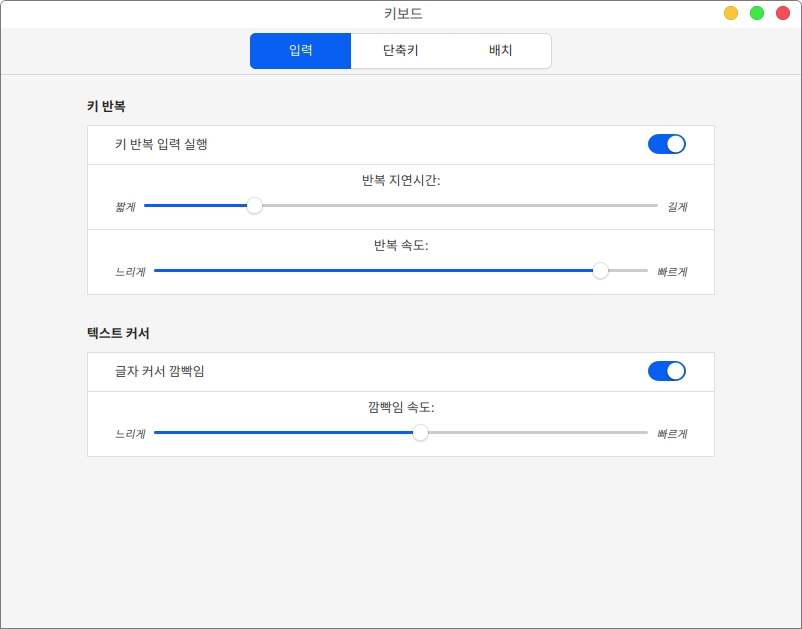Click the 키보드 window title
This screenshot has height=629, width=802.
(x=403, y=14)
